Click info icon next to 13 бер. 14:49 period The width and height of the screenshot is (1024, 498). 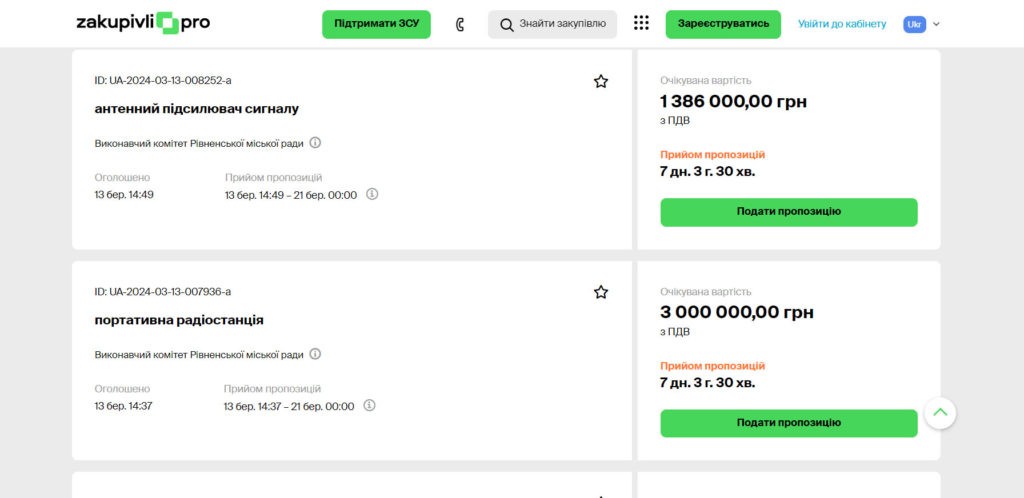click(x=372, y=195)
